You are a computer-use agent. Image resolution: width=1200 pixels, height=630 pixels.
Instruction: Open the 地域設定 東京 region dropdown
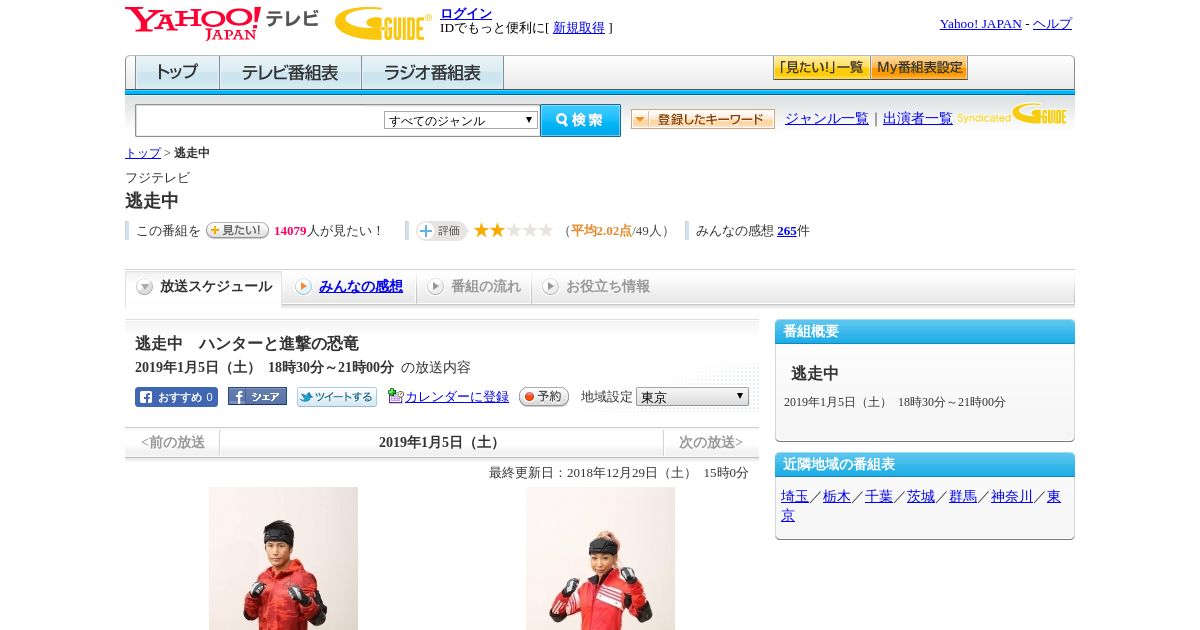692,397
